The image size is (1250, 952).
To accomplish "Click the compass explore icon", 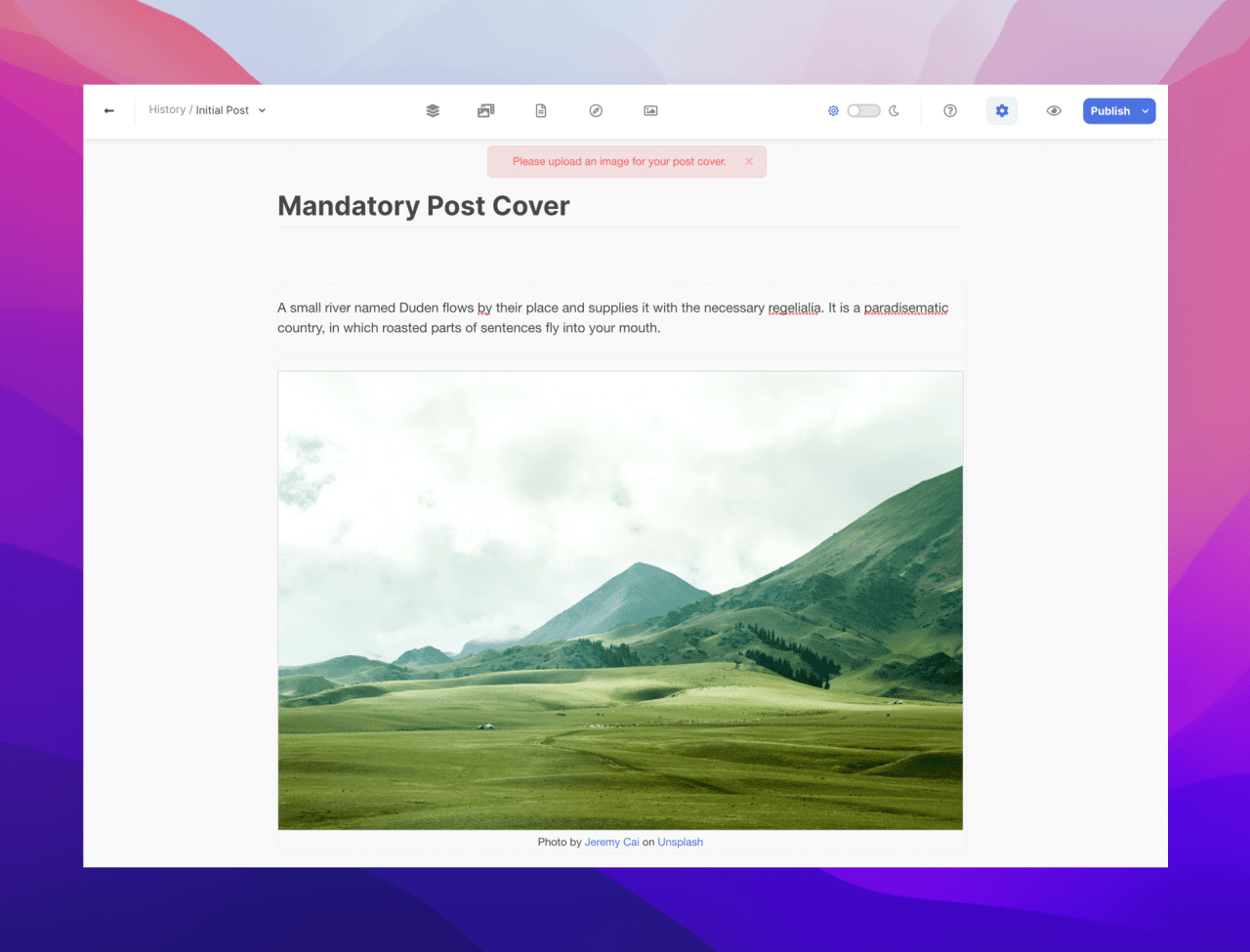I will point(596,111).
